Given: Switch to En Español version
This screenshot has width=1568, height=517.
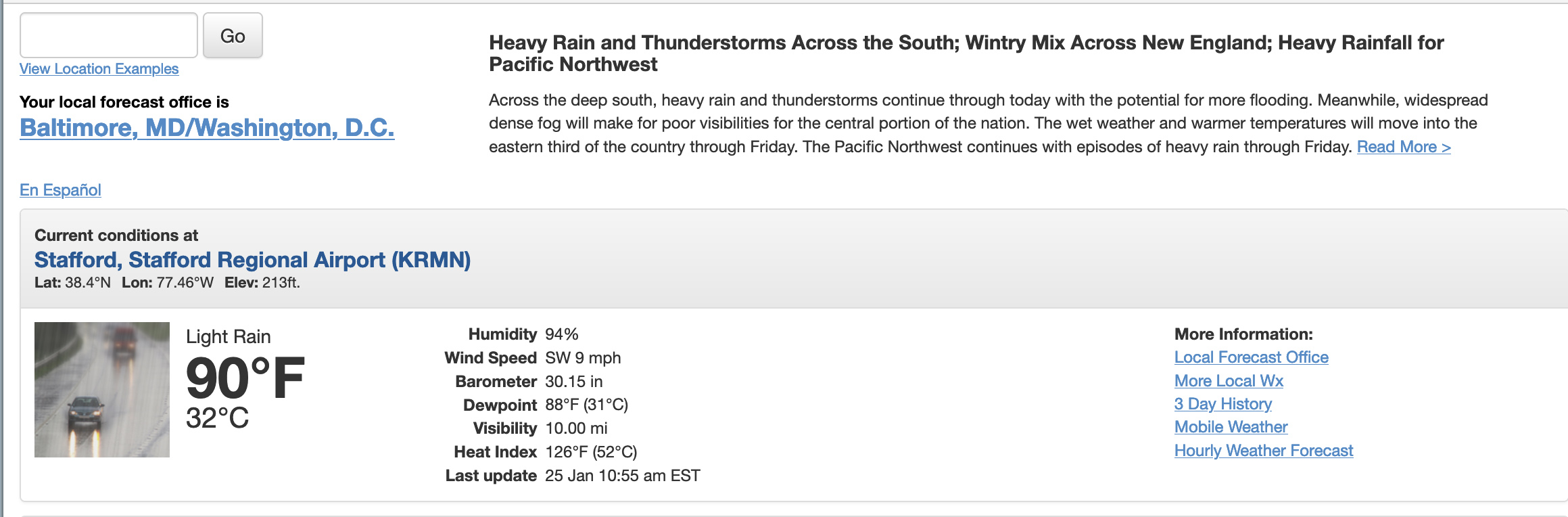Looking at the screenshot, I should [x=60, y=190].
